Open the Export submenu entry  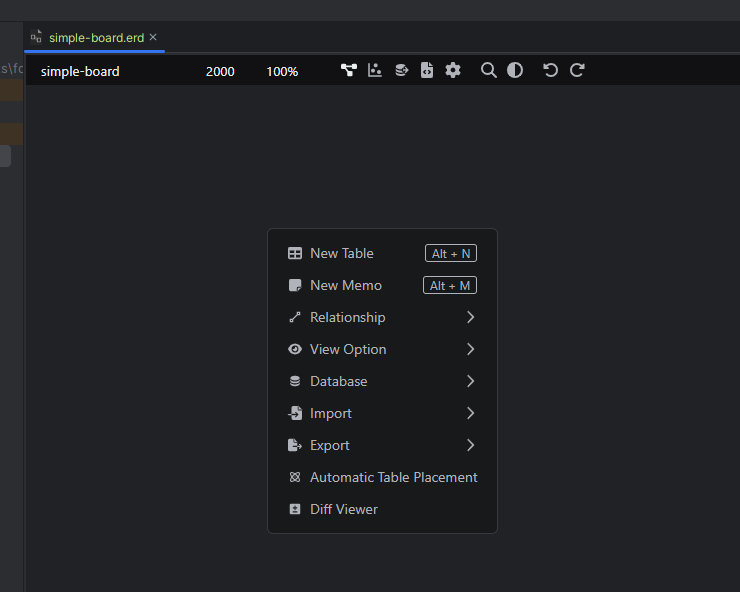[x=382, y=445]
